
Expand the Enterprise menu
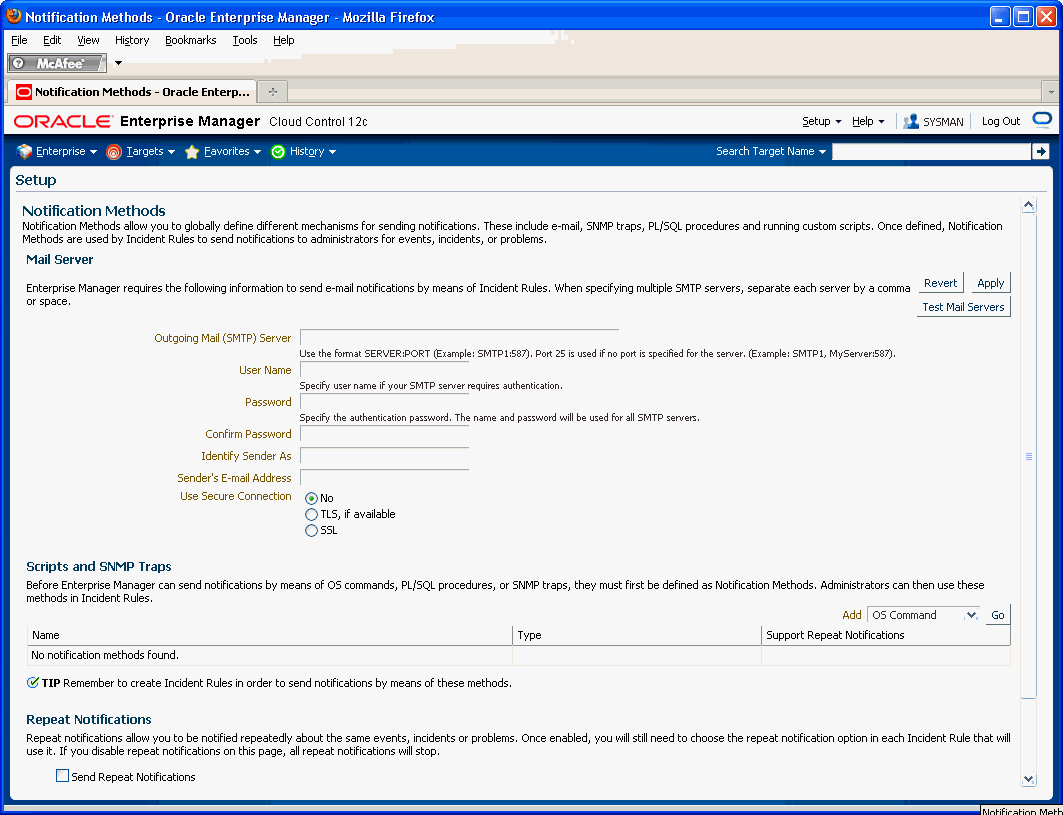[x=66, y=151]
